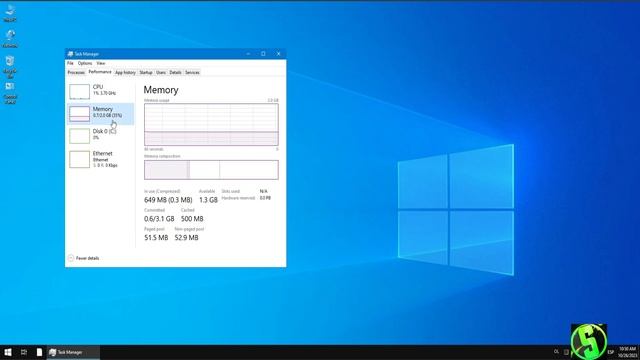Click the Windows Start button
Screen dimensions: 640x360
pyautogui.click(x=8, y=352)
